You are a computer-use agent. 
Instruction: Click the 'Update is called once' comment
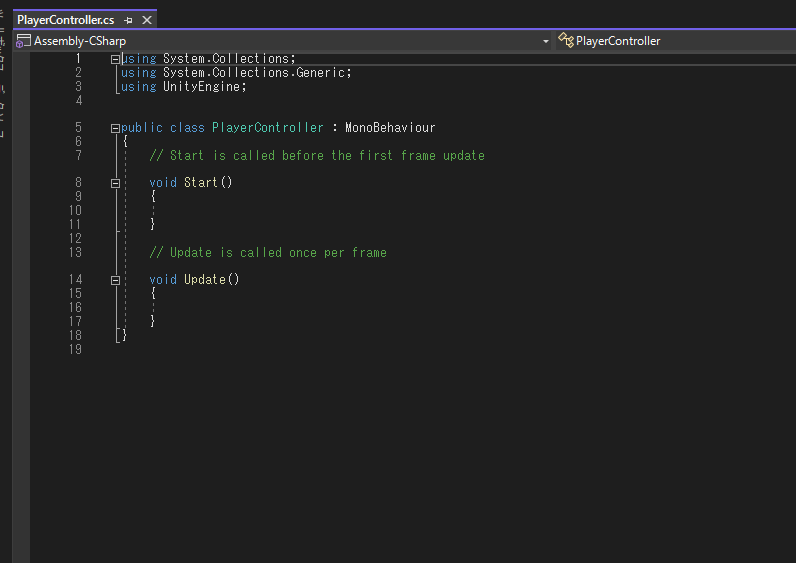tap(268, 252)
